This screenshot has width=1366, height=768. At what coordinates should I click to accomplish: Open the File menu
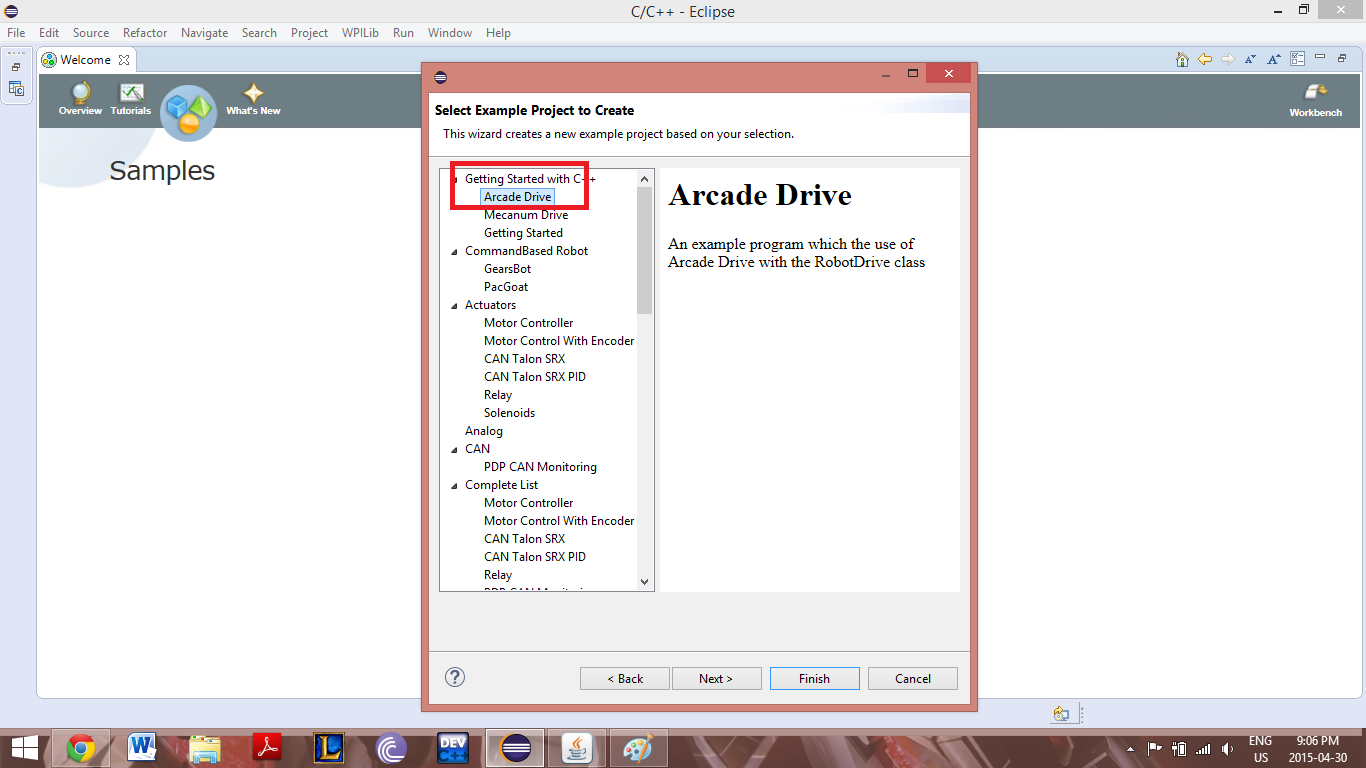tap(16, 33)
